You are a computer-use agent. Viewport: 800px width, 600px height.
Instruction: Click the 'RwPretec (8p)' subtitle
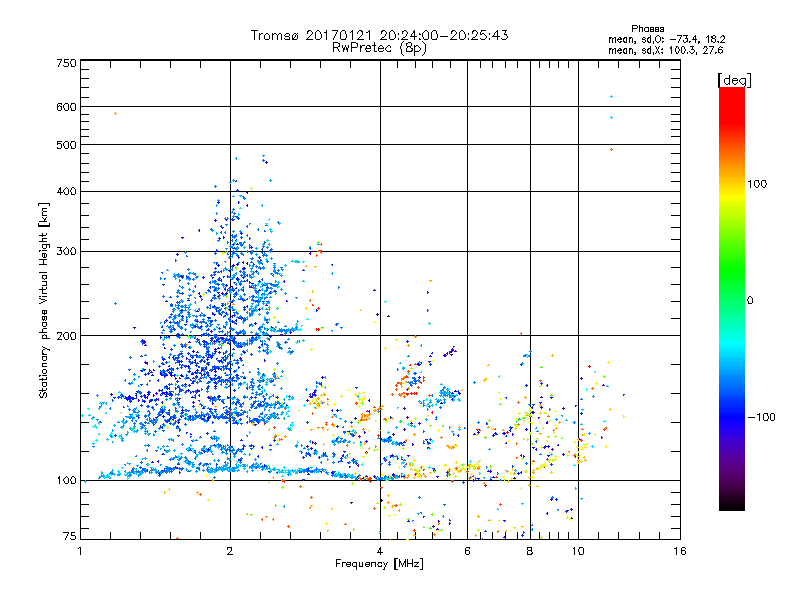[x=380, y=48]
